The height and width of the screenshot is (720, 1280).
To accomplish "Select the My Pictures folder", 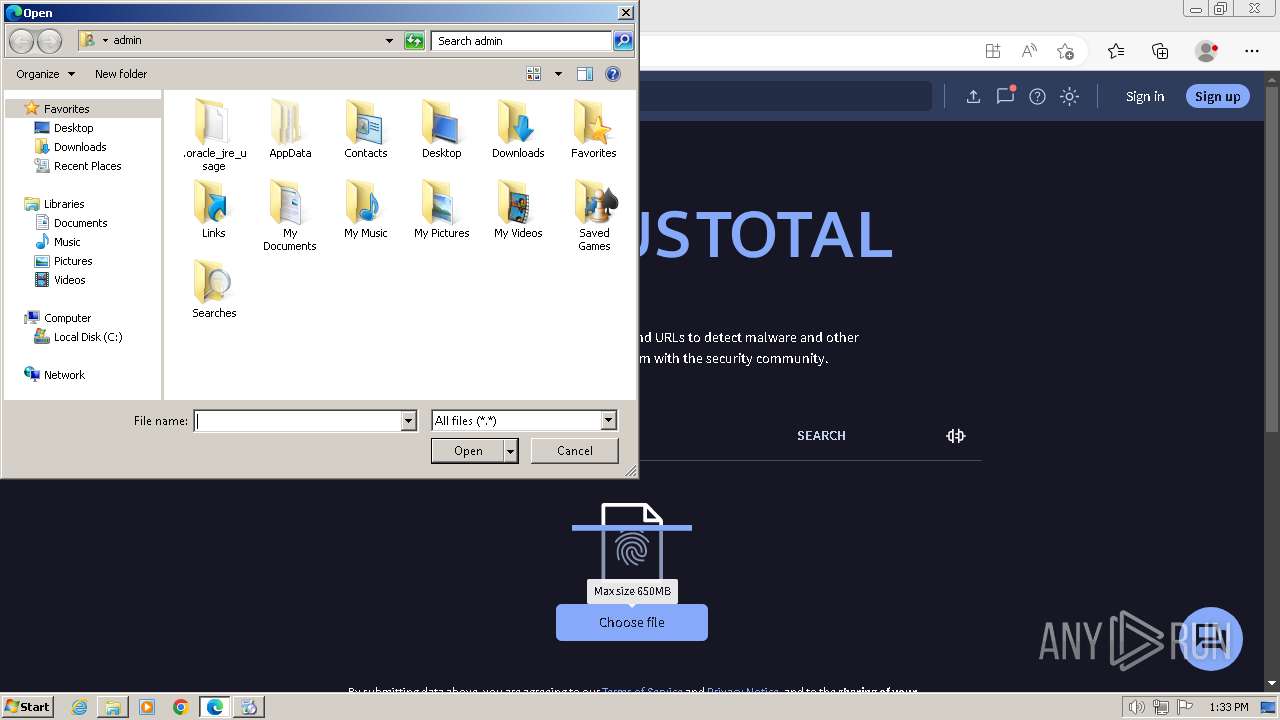I will tap(442, 208).
